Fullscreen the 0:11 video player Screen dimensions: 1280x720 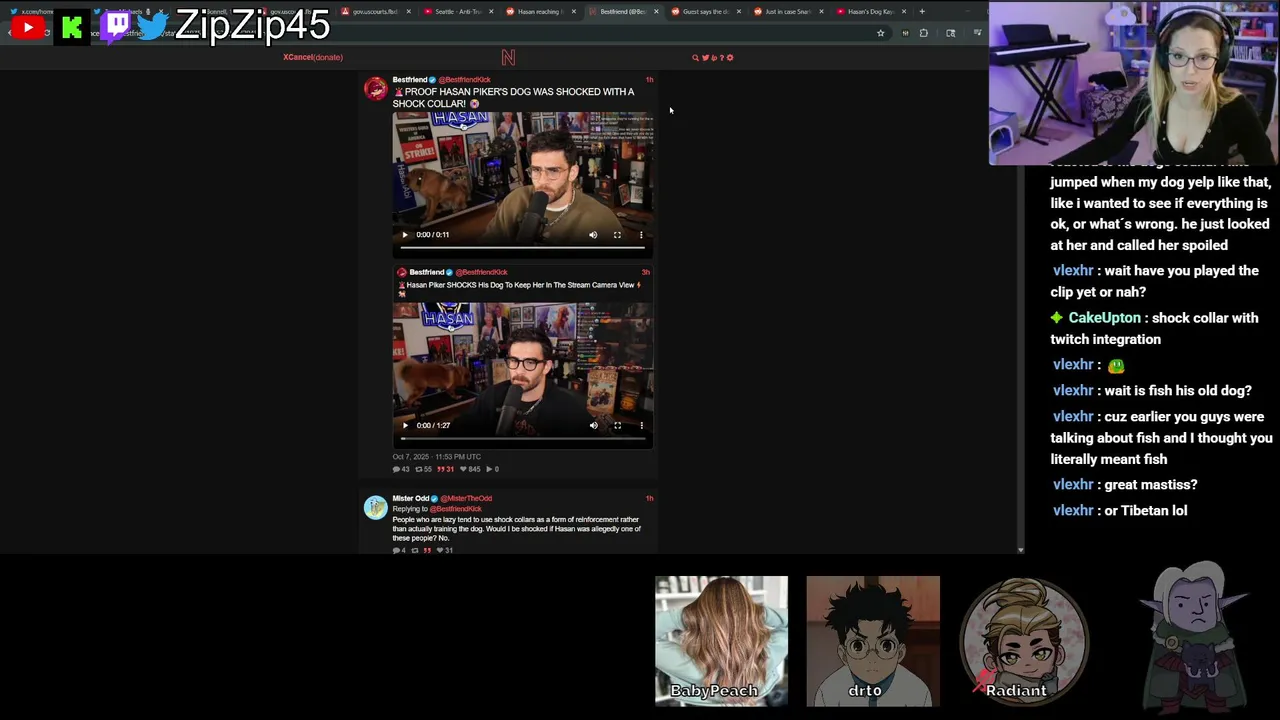coord(617,235)
